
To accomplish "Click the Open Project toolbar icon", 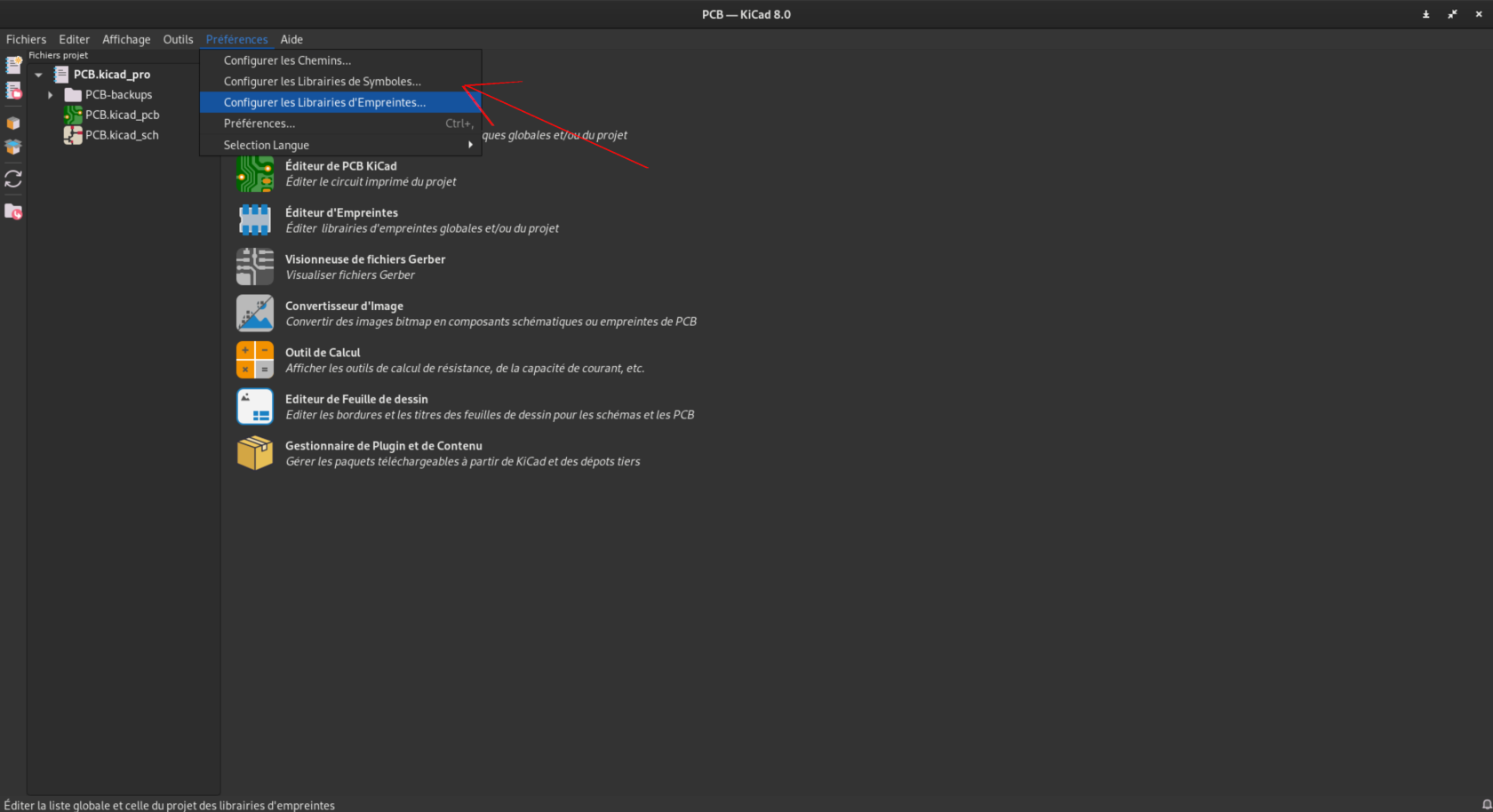I will 13,91.
